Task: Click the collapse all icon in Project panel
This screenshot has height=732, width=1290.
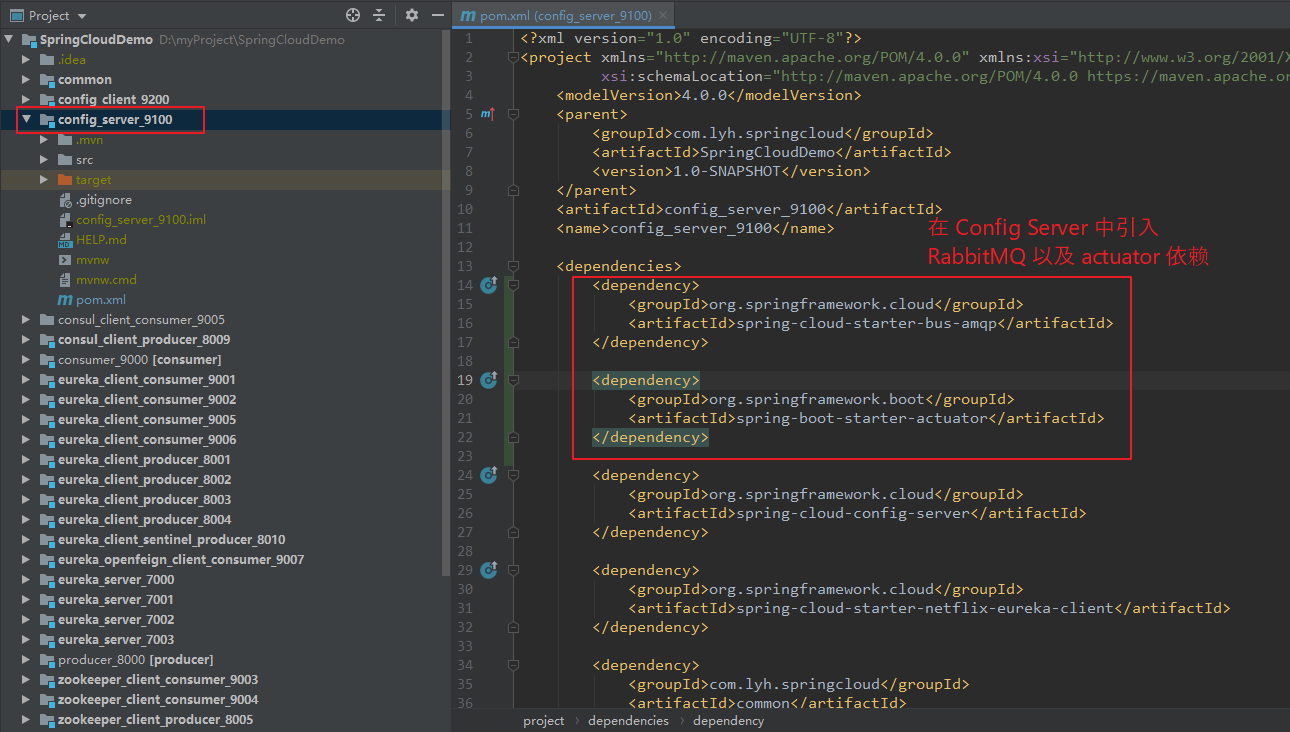Action: 379,15
